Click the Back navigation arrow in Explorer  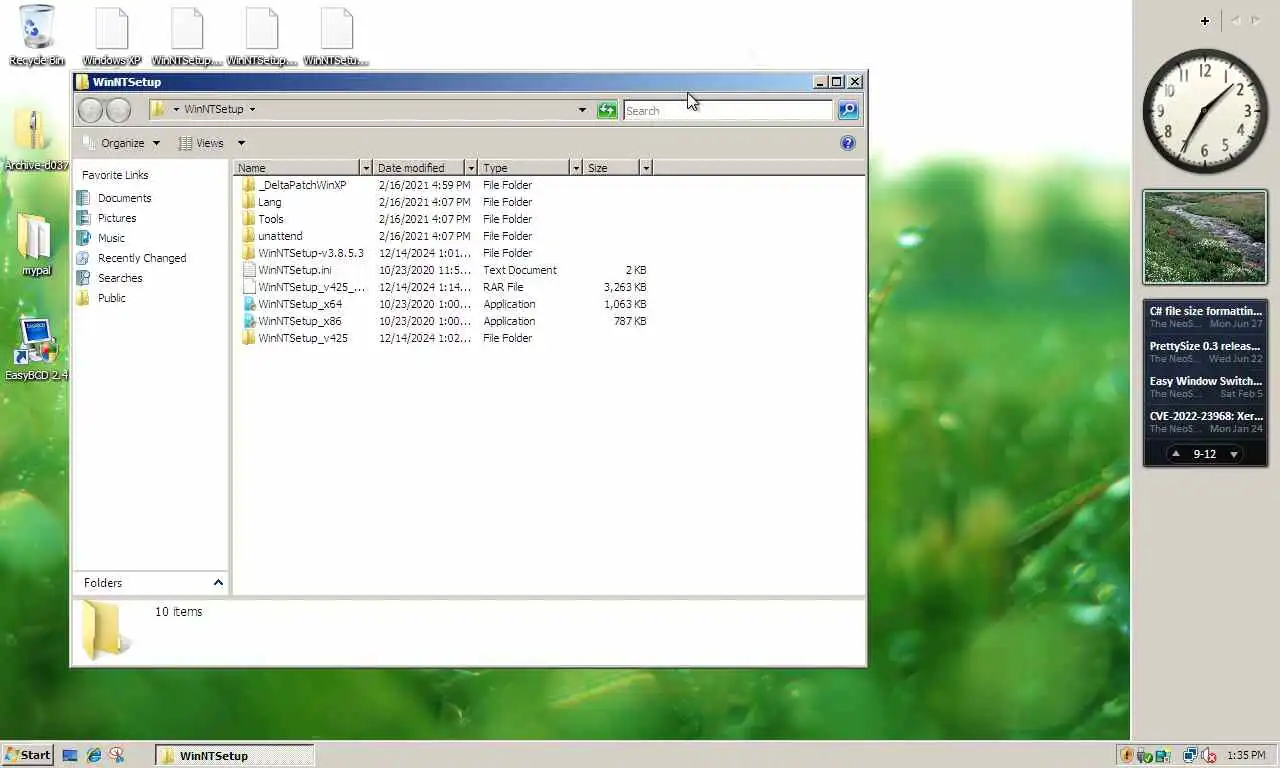point(91,110)
